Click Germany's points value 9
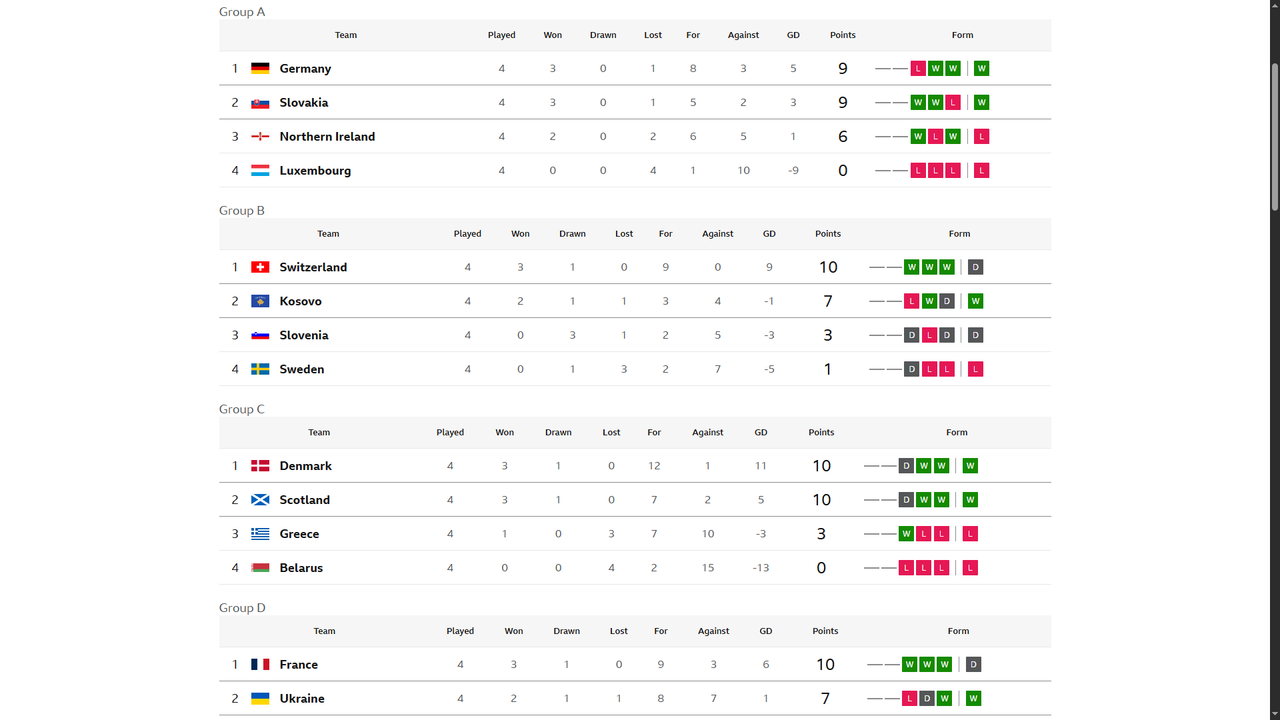Viewport: 1280px width, 720px height. [x=843, y=68]
